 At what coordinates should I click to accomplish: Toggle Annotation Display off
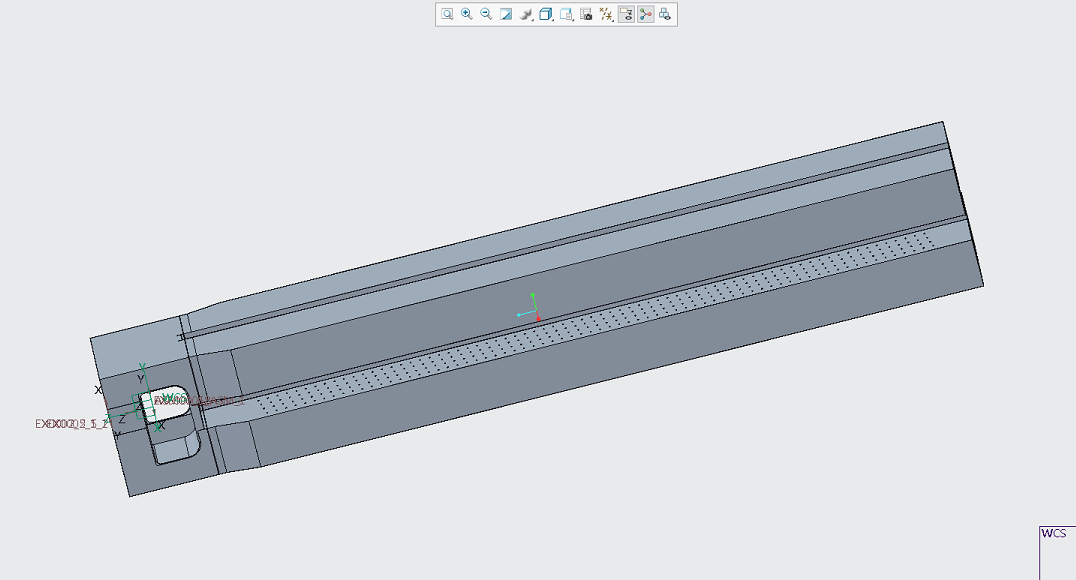coord(626,14)
